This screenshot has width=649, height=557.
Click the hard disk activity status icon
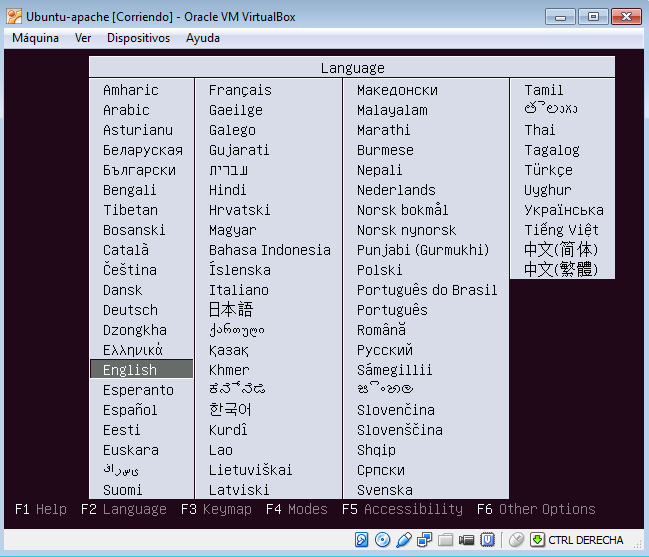(x=361, y=540)
